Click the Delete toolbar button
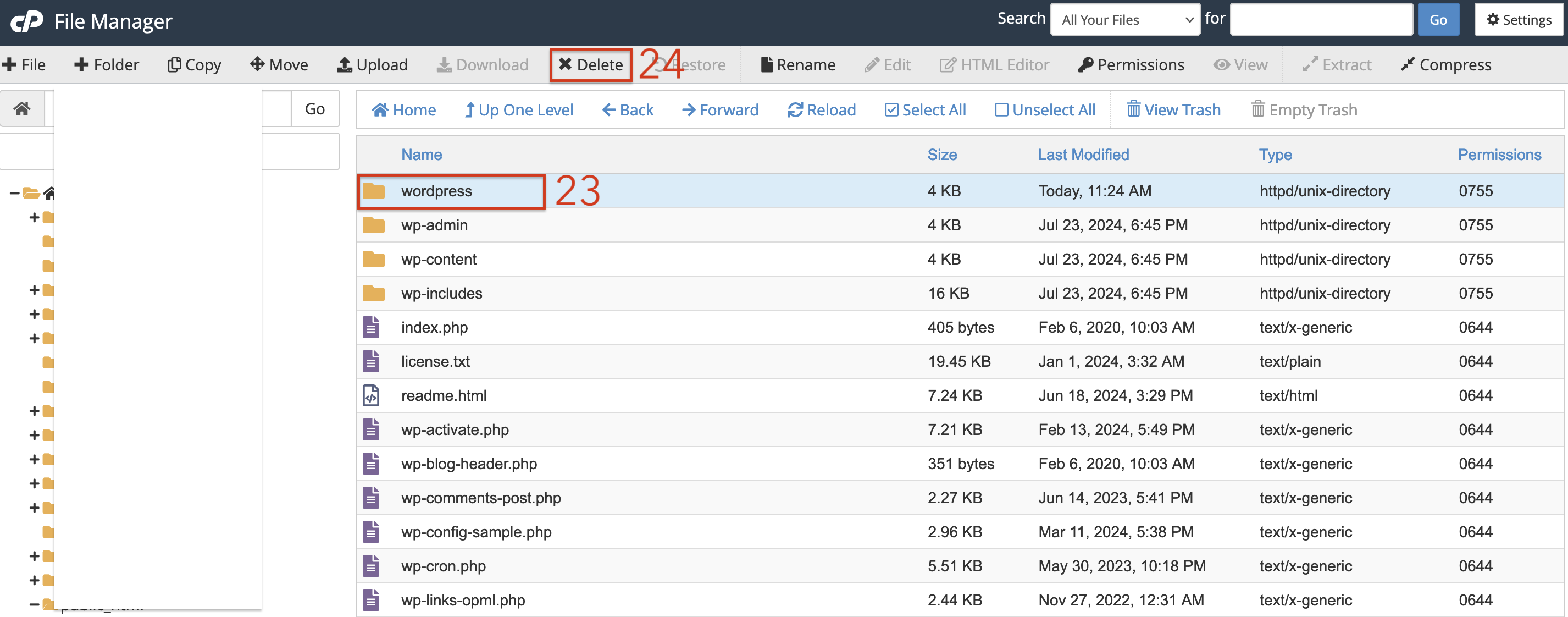Image resolution: width=1568 pixels, height=617 pixels. [590, 64]
